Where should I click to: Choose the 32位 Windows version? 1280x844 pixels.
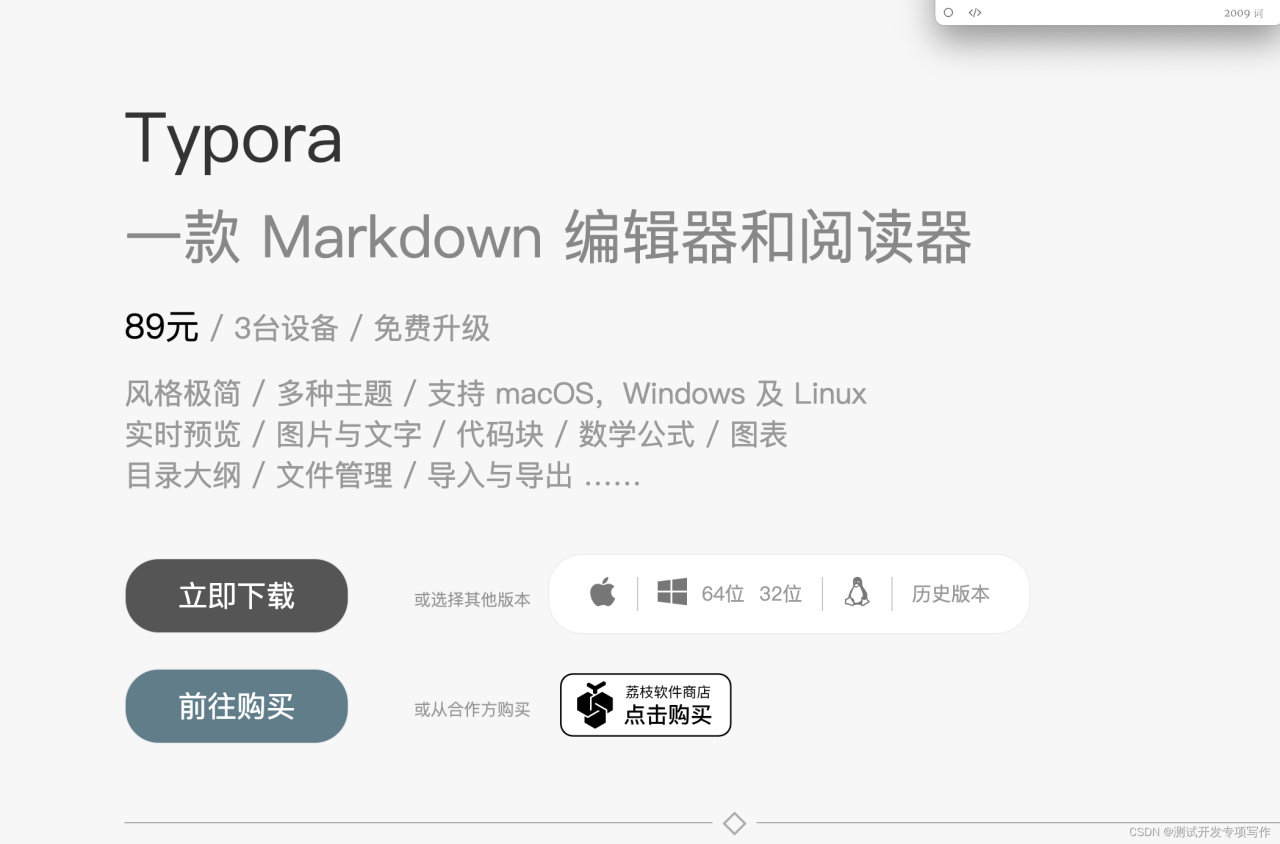780,594
